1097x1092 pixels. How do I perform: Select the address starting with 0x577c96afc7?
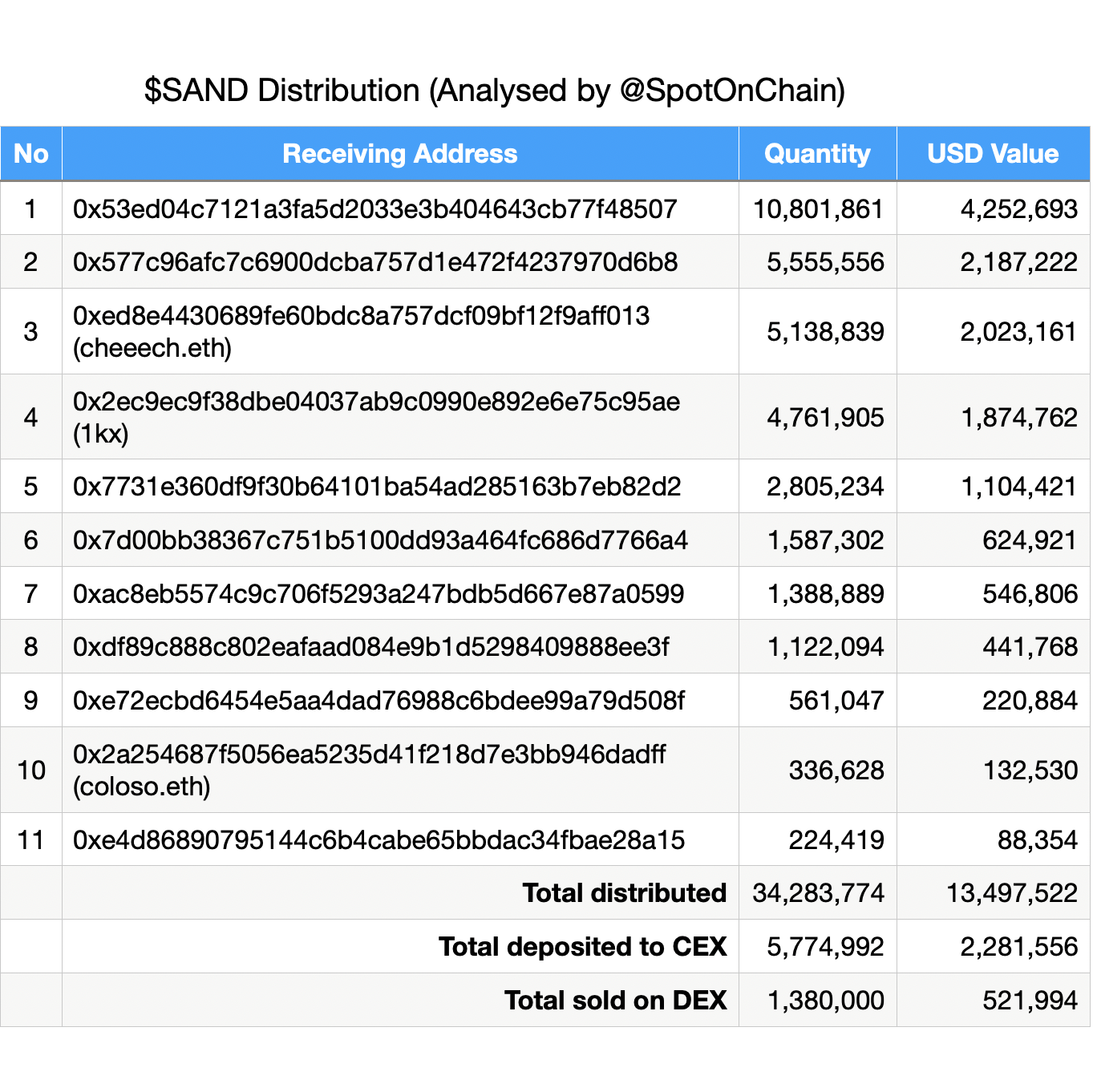(x=375, y=262)
